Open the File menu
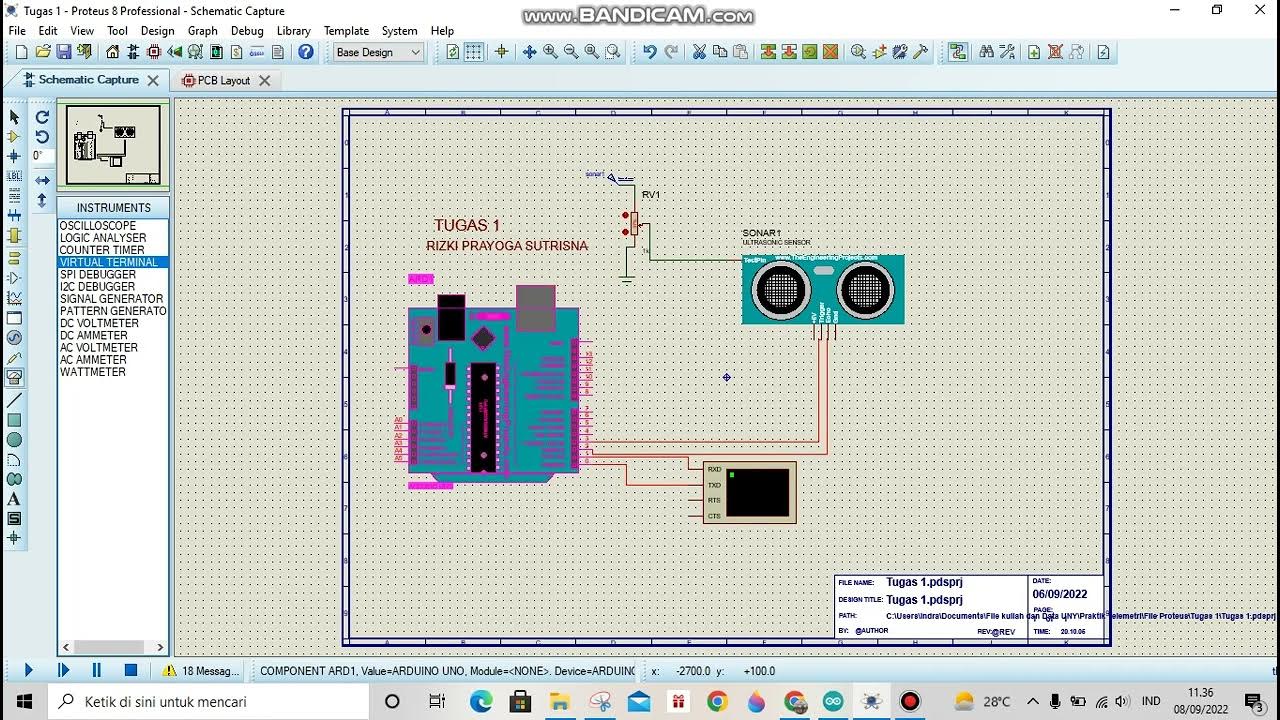Screen dimensions: 1280x720 [x=17, y=31]
